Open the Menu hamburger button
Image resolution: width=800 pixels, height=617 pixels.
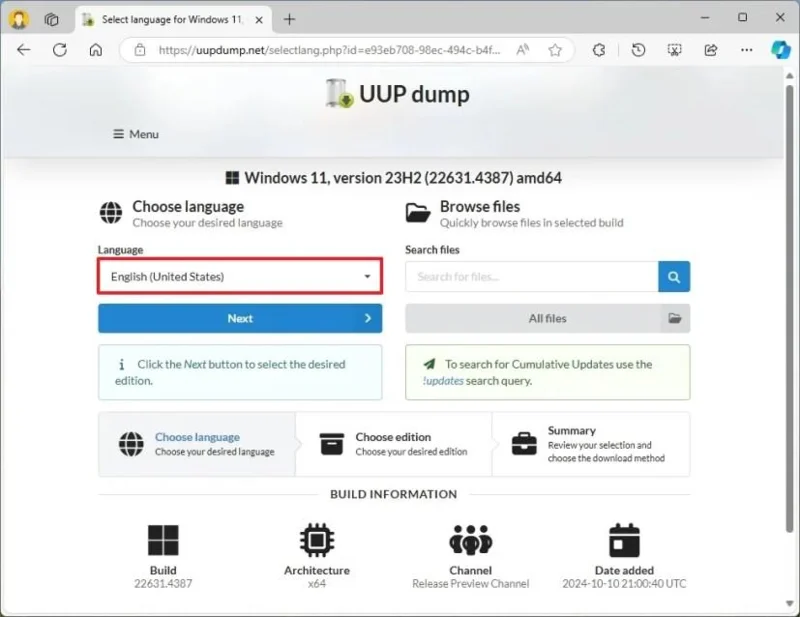coord(136,134)
